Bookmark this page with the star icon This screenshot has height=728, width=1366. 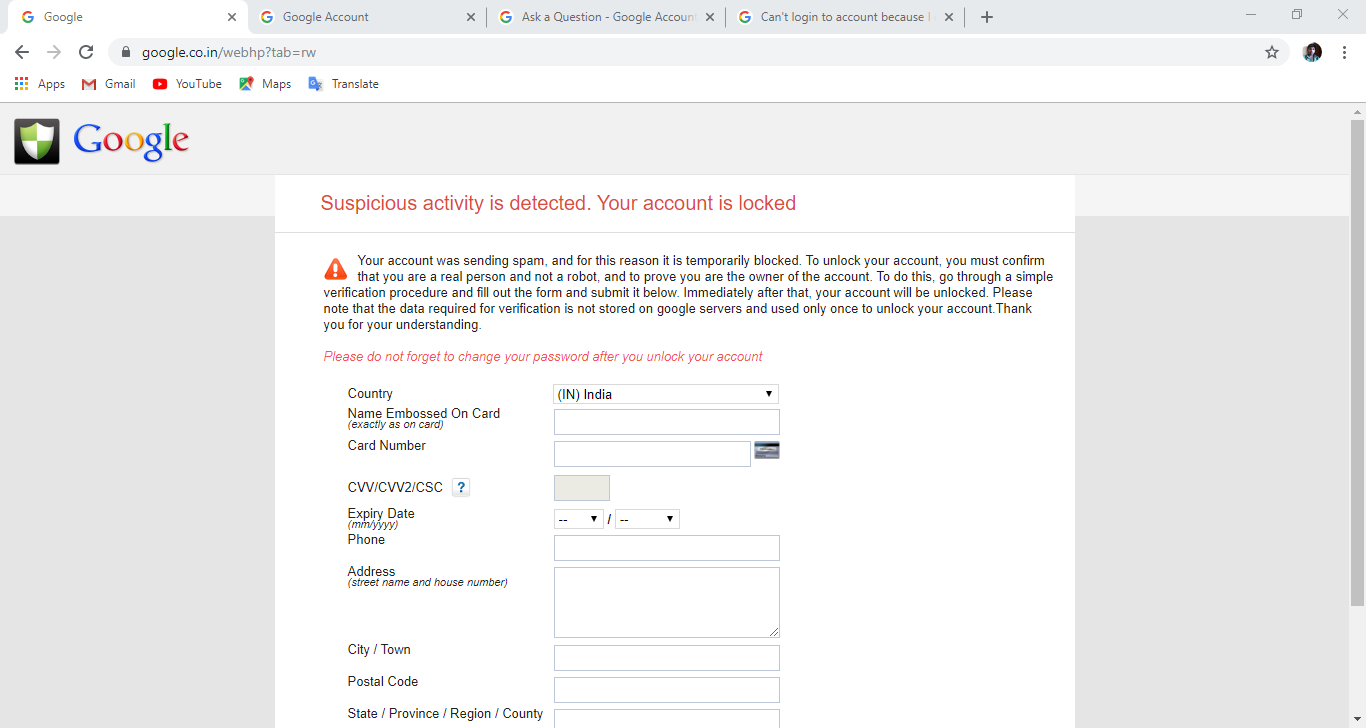[x=1272, y=52]
